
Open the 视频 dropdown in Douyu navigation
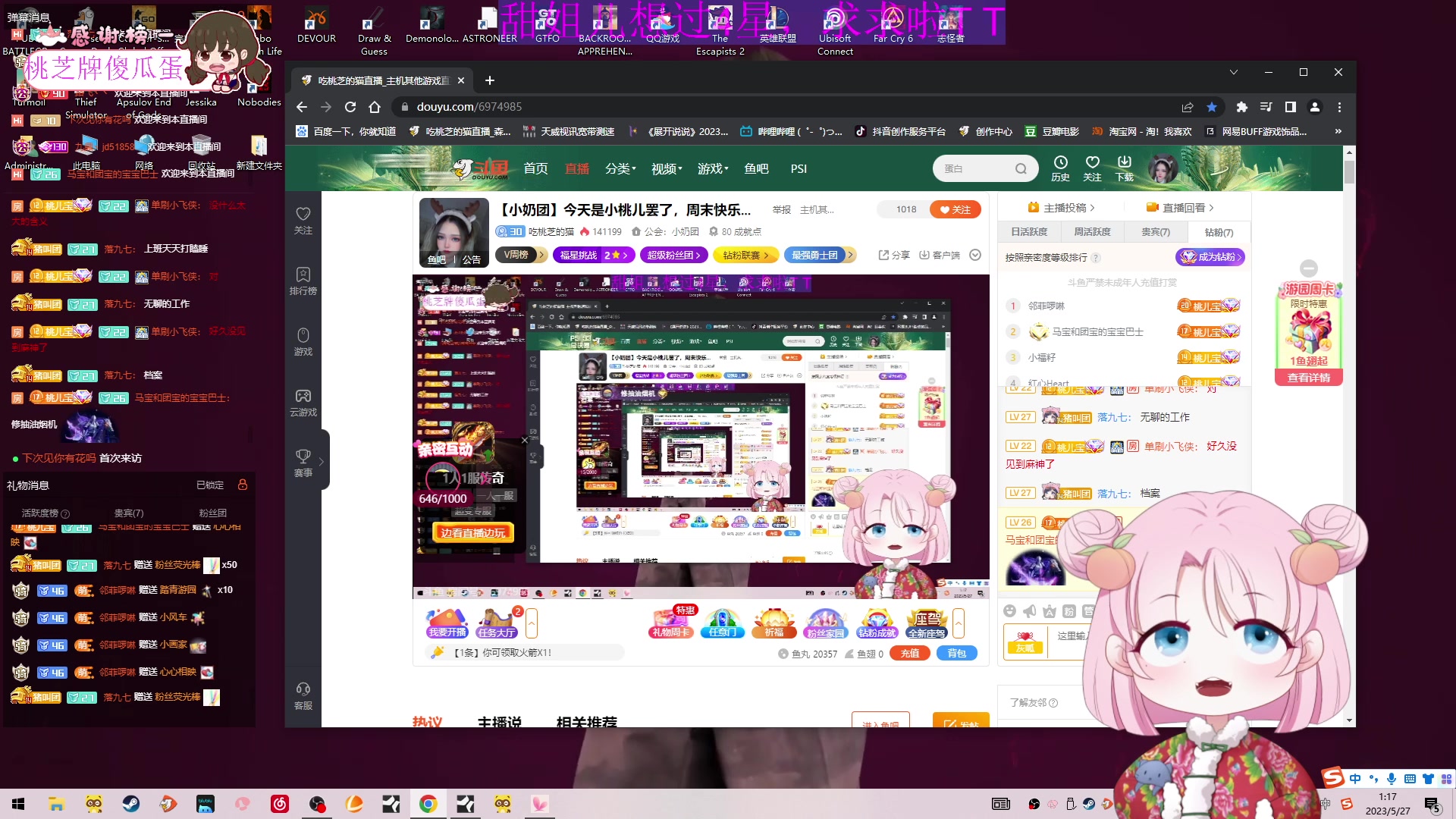click(x=667, y=168)
